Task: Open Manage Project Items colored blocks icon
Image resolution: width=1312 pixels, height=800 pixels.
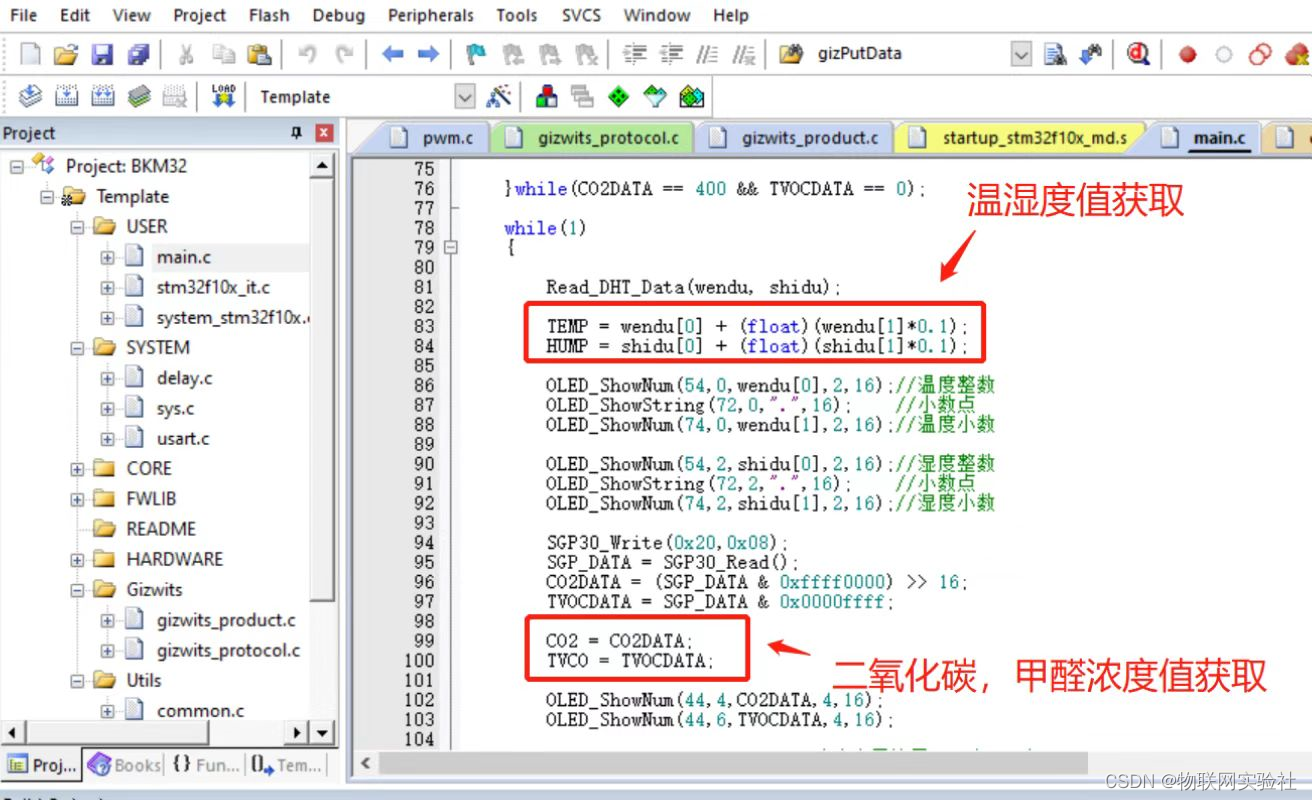Action: [x=547, y=96]
